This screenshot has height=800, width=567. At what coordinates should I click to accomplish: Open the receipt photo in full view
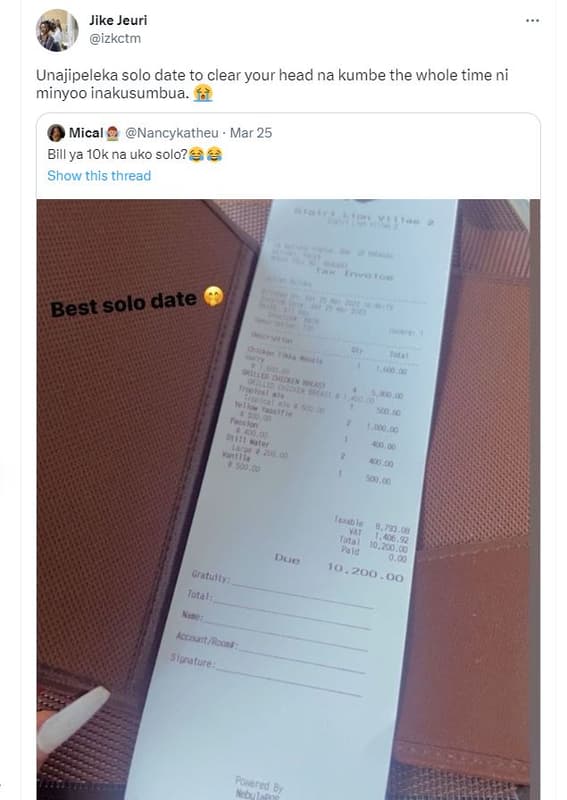[288, 499]
